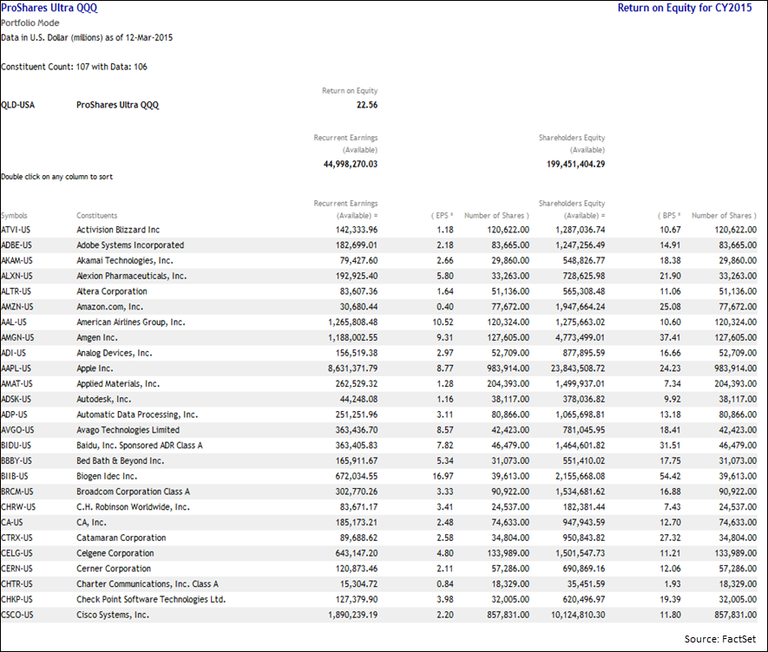Viewport: 768px width, 652px height.
Task: Click the AKAM-US symbol
Action: click(x=17, y=261)
